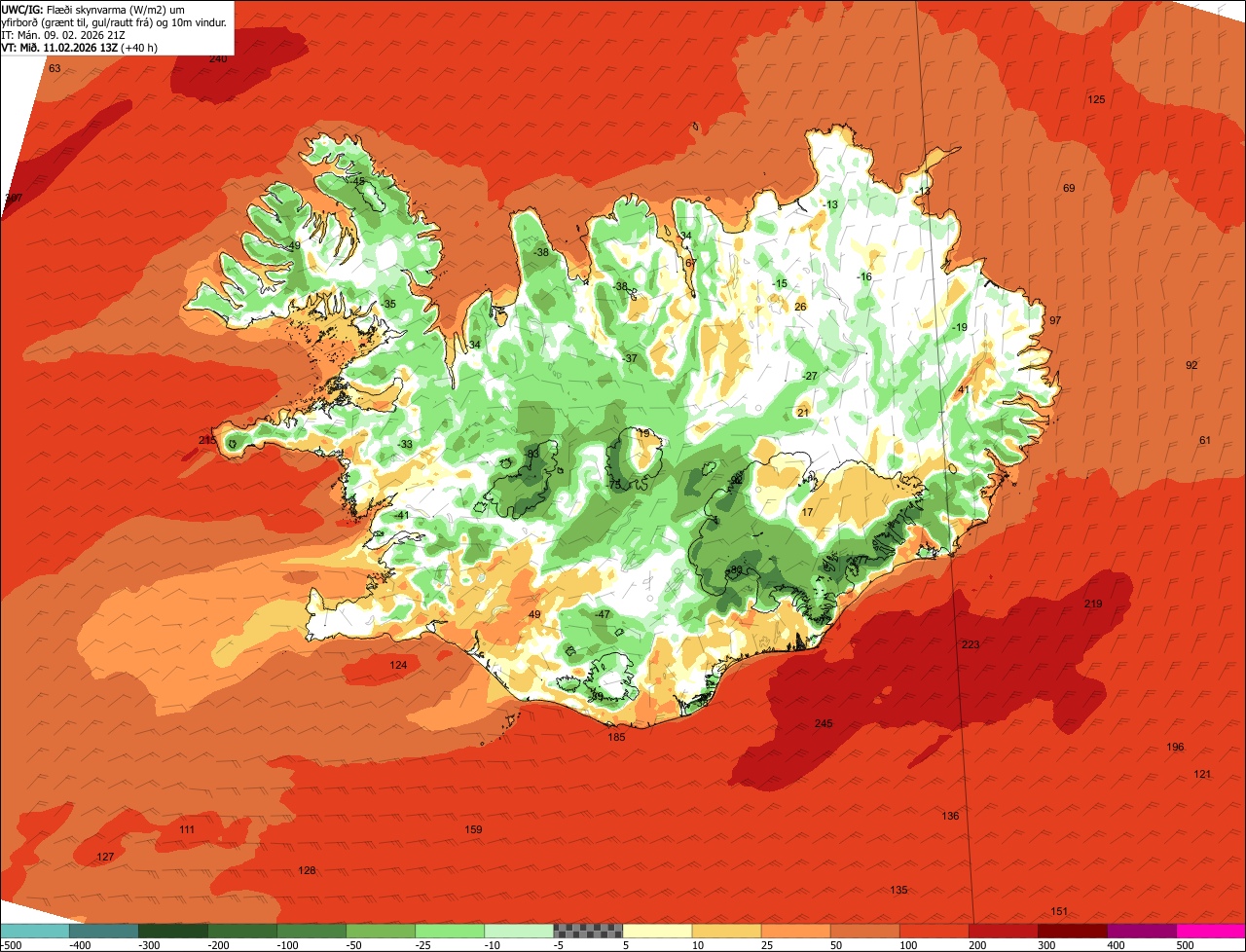Select the map value 136
This screenshot has width=1246, height=952.
click(x=950, y=815)
